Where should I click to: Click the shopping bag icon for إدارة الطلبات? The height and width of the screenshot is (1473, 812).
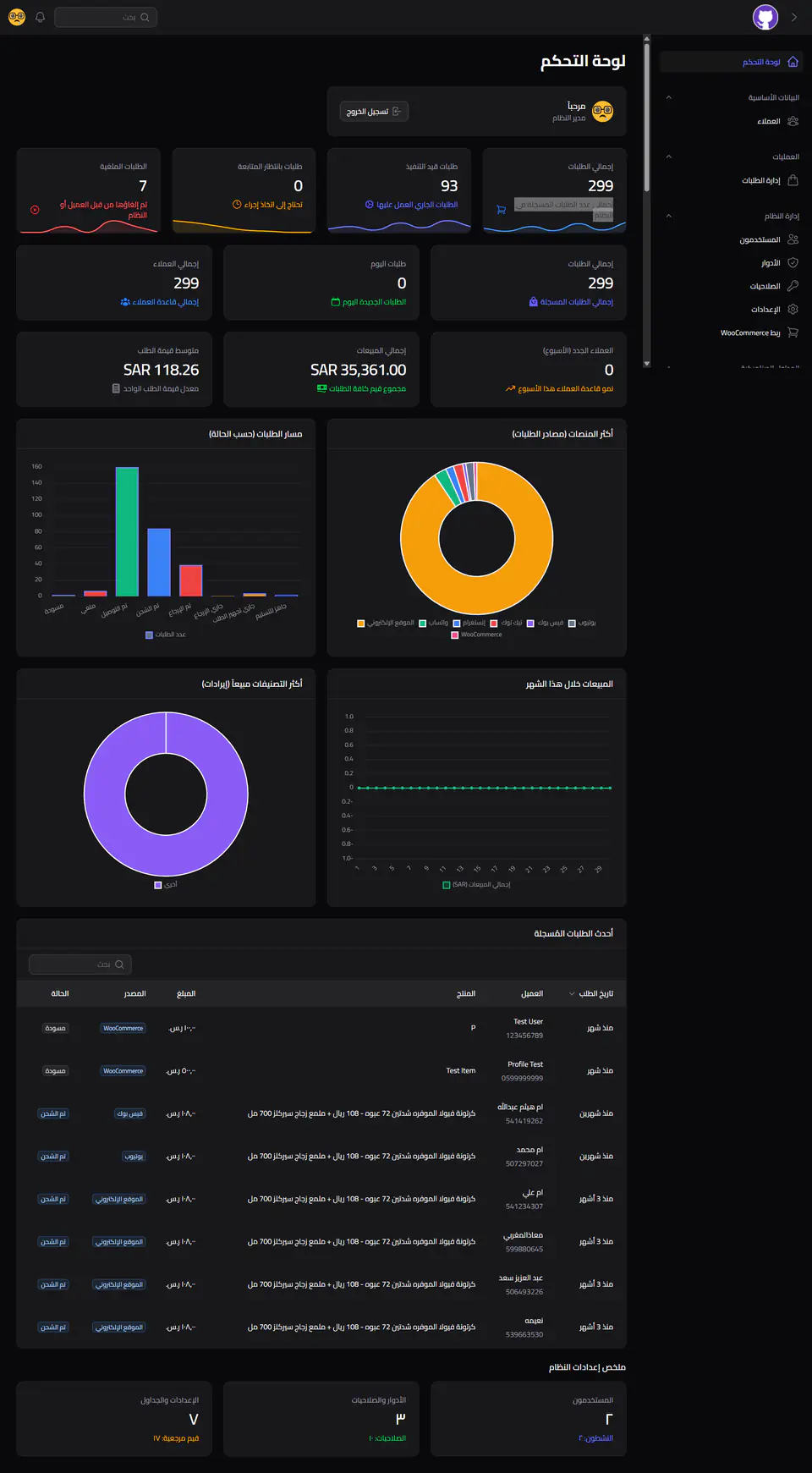click(793, 180)
